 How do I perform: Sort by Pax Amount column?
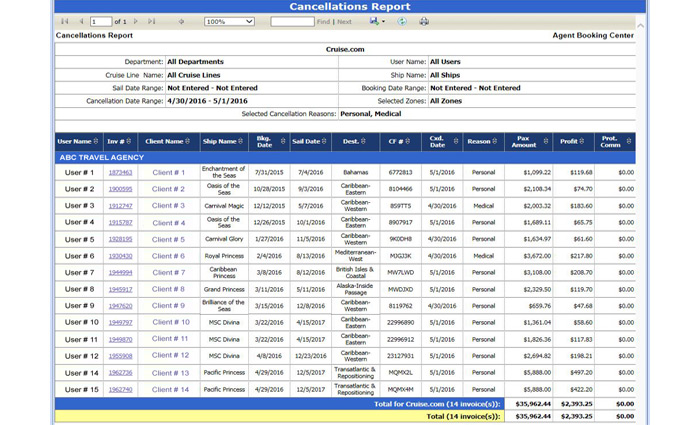[546, 141]
